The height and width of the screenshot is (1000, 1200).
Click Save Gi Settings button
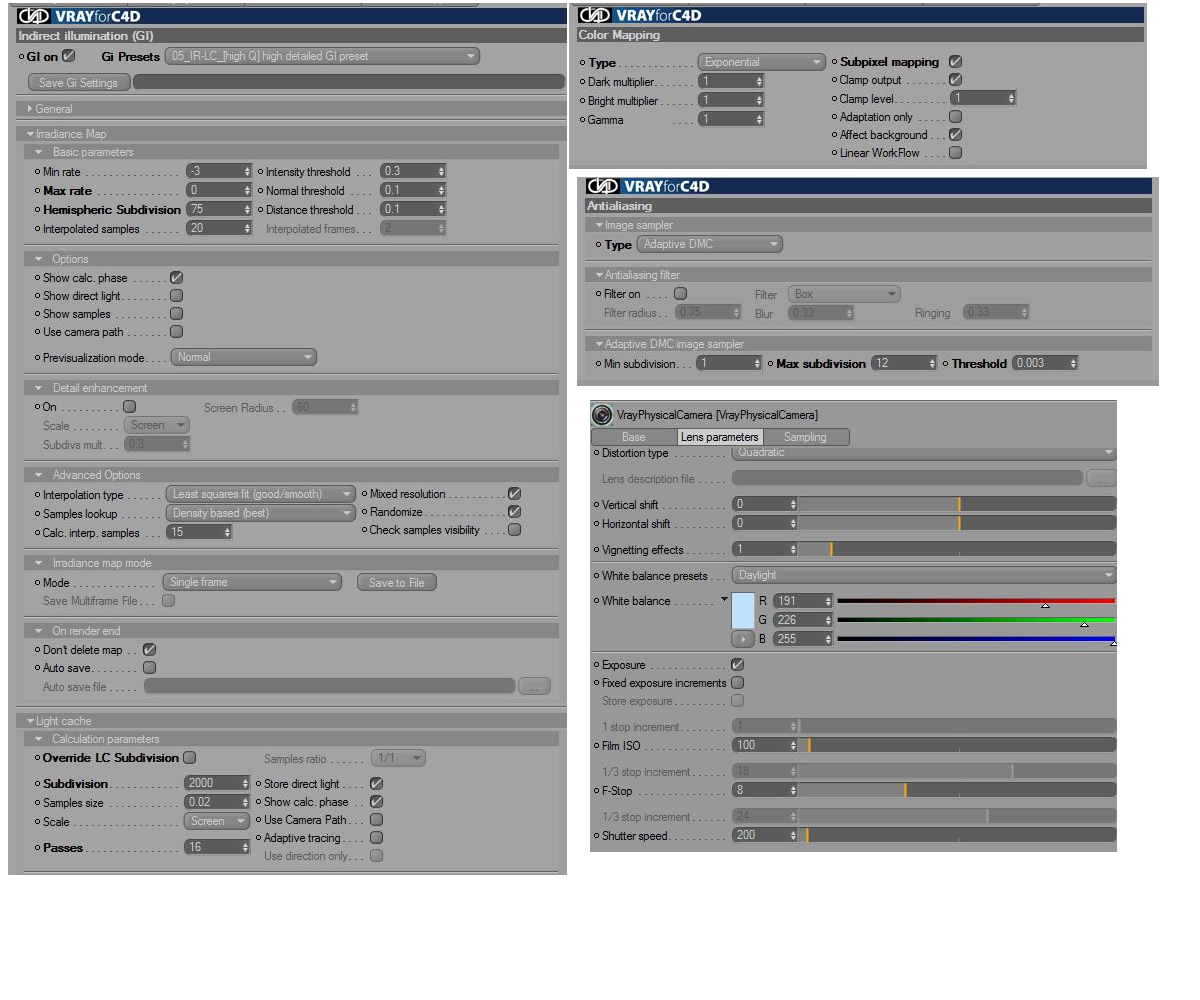[78, 83]
